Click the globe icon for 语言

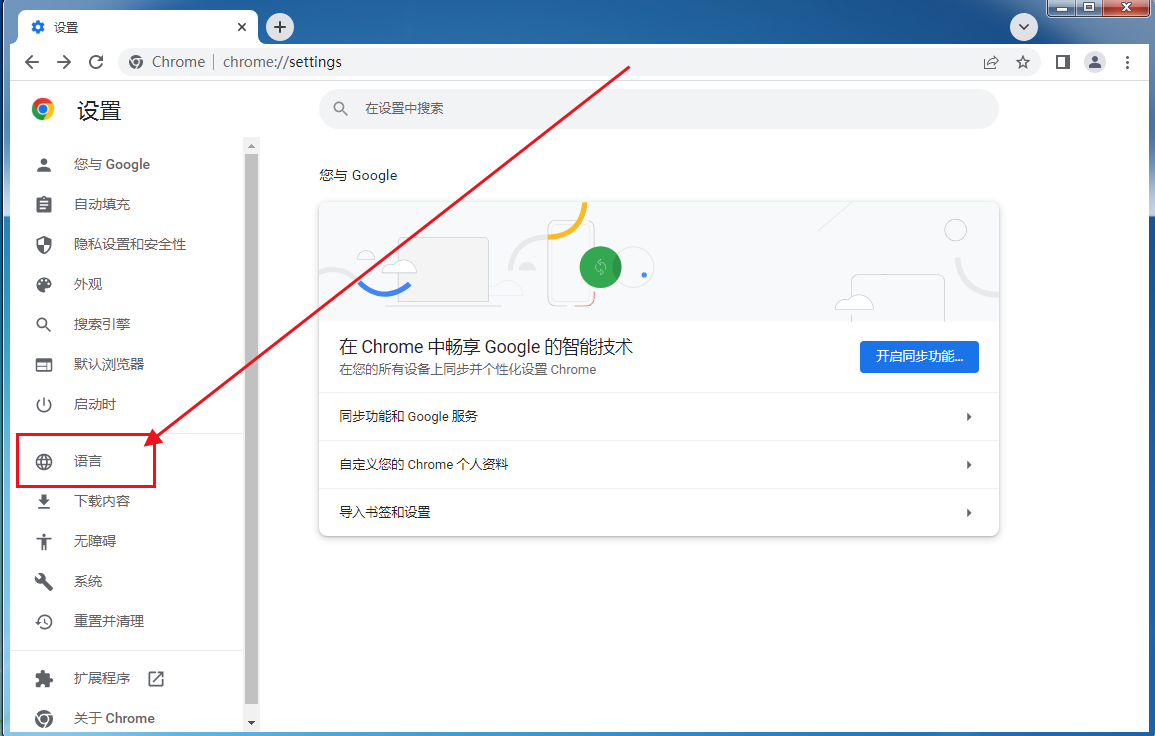tap(44, 461)
